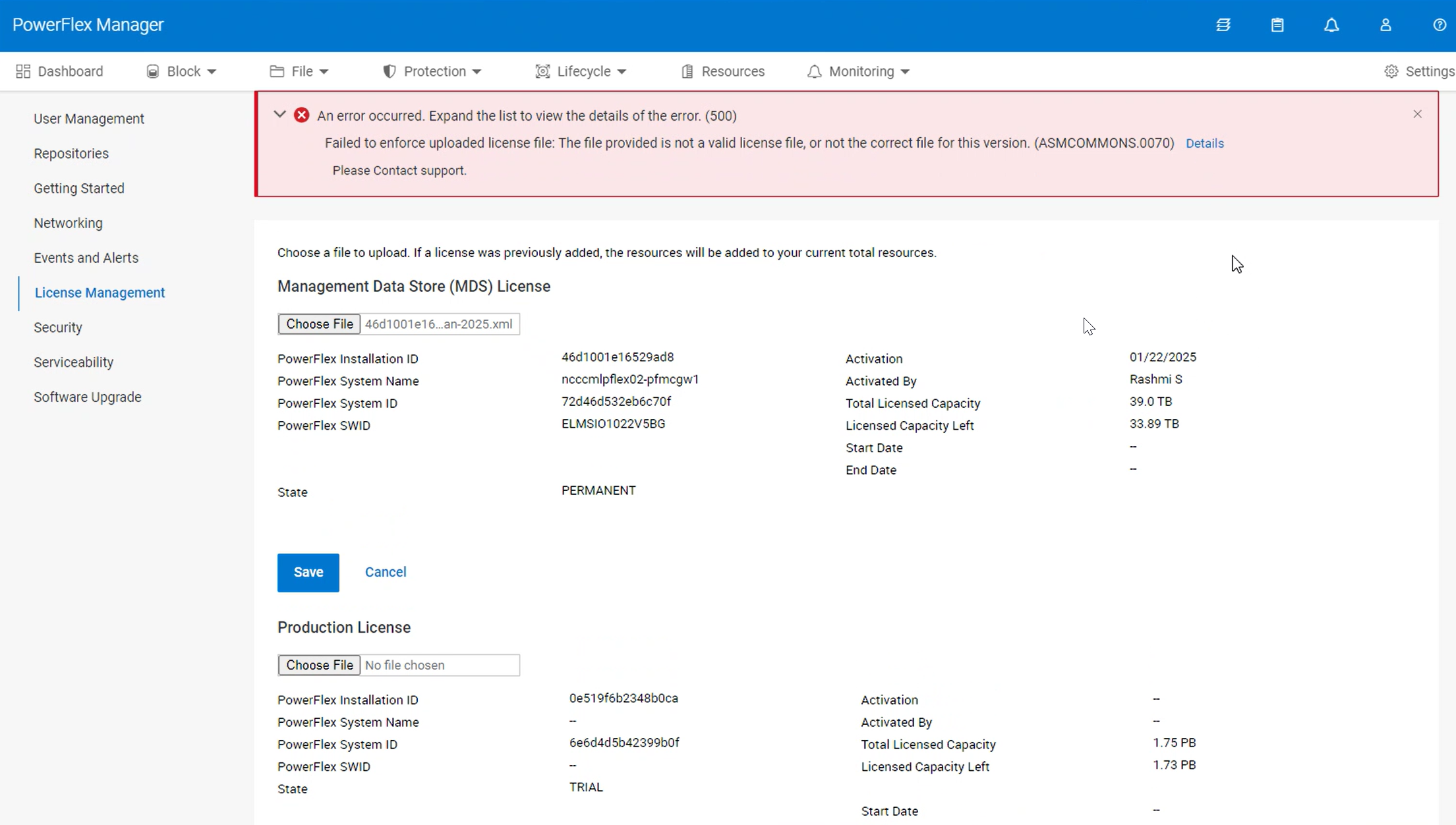This screenshot has height=825, width=1456.
Task: Open Settings with the gear icon
Action: [x=1391, y=71]
